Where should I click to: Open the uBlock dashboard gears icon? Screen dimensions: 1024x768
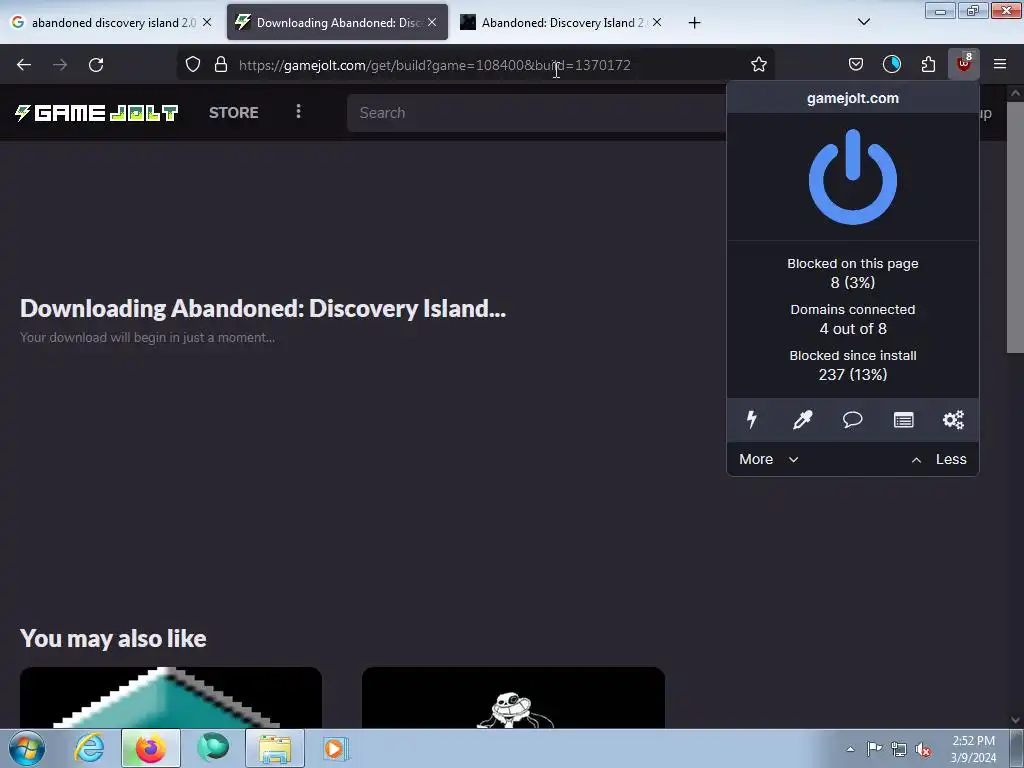click(953, 419)
